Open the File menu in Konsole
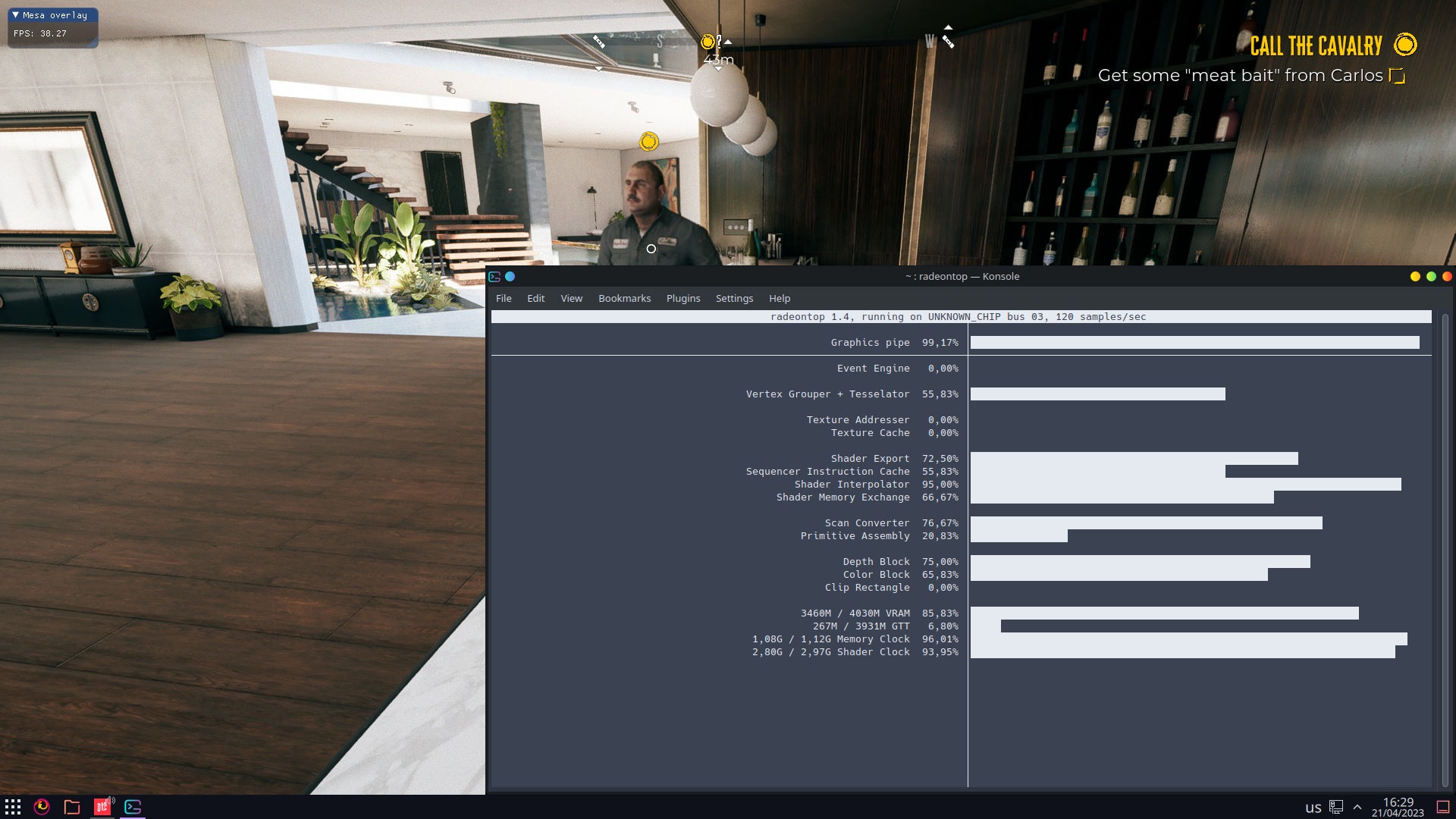The width and height of the screenshot is (1456, 819). coord(504,299)
